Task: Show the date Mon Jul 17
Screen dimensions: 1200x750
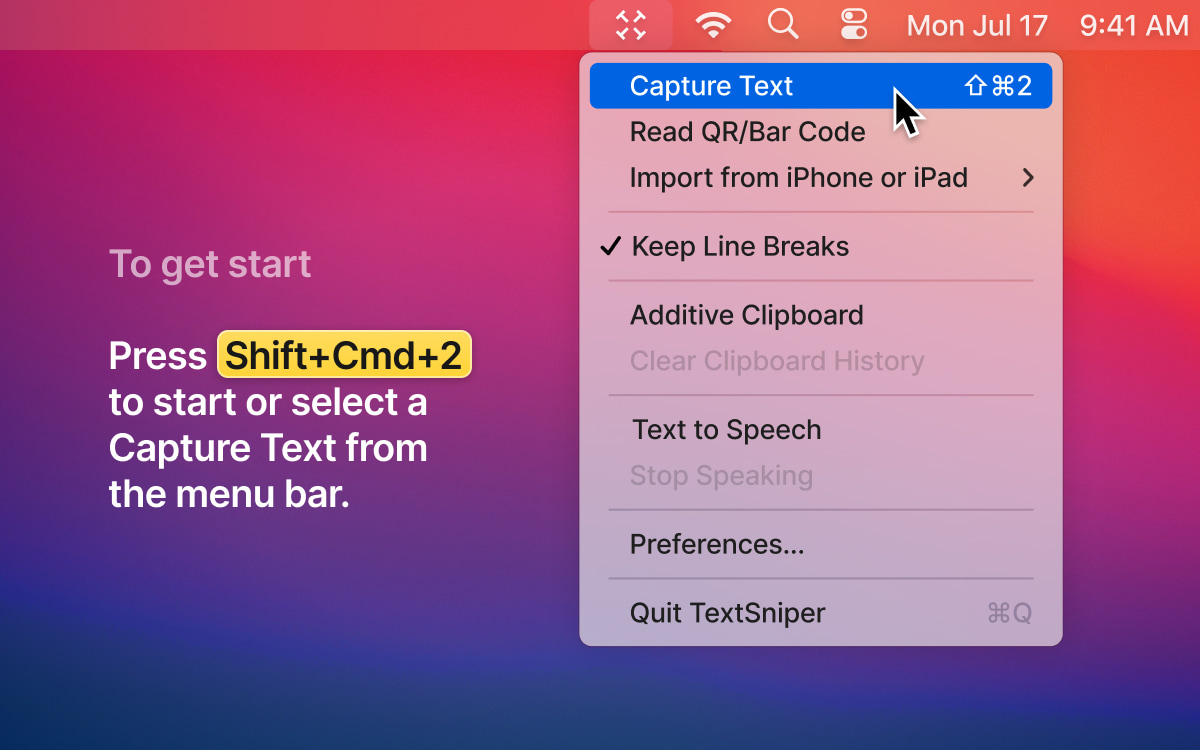Action: click(x=977, y=25)
